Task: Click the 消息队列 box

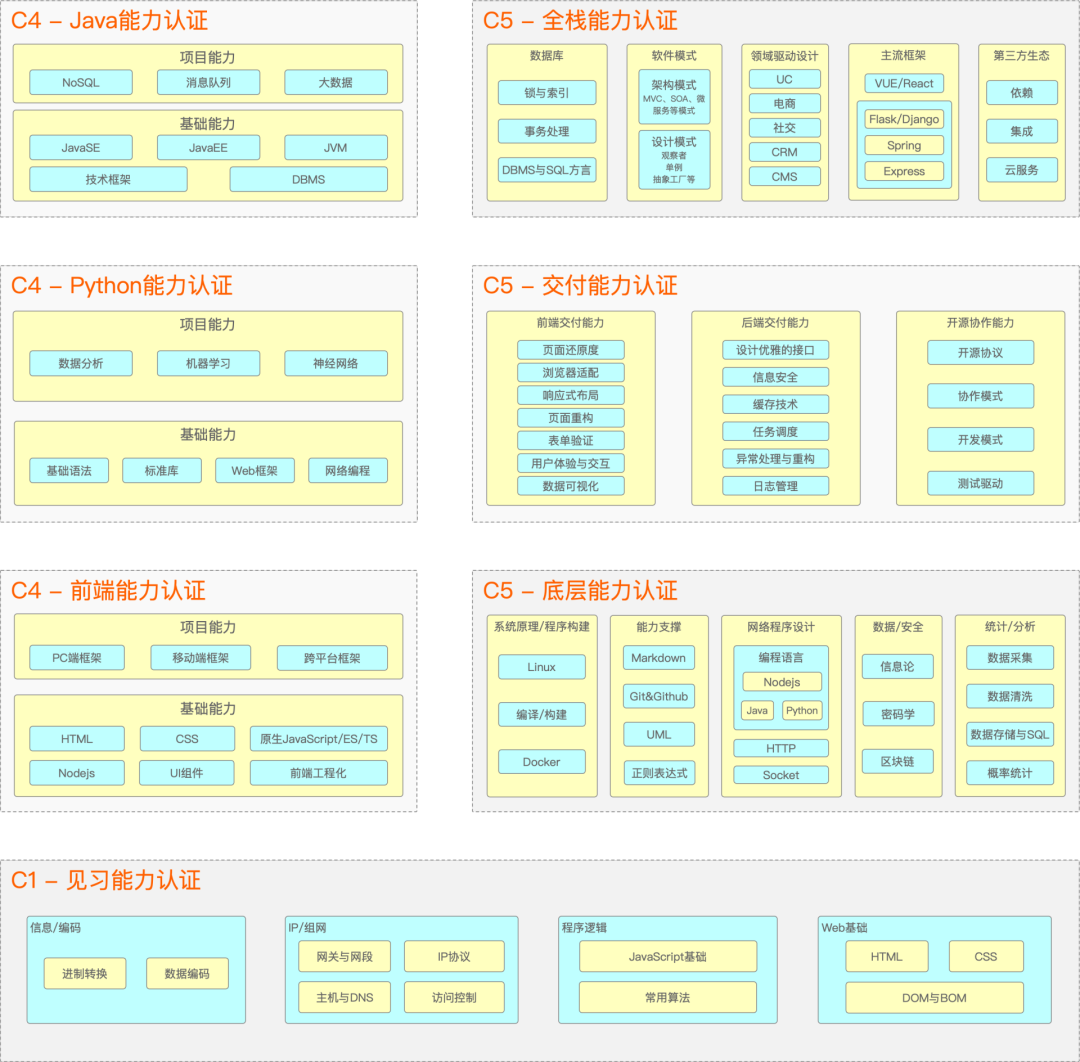Action: tap(208, 83)
